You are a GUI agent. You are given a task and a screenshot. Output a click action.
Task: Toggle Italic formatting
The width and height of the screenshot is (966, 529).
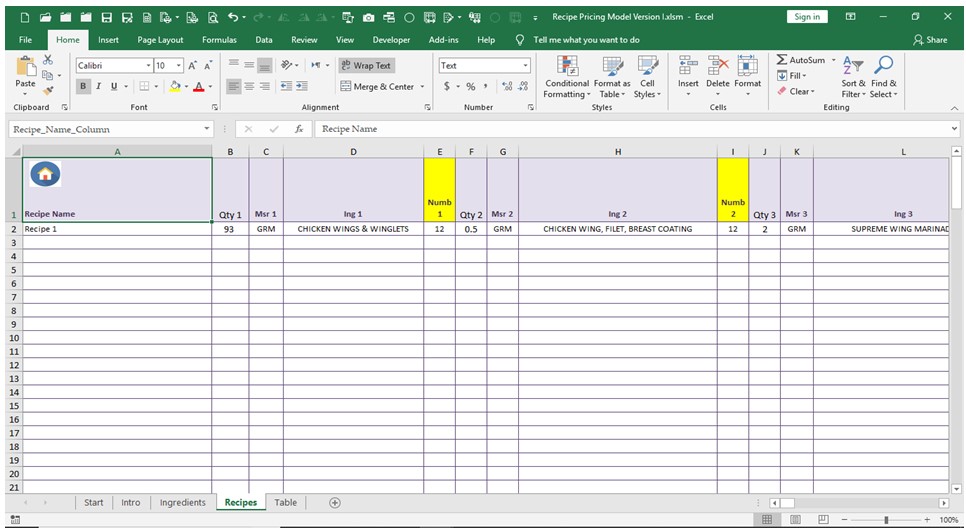pyautogui.click(x=98, y=86)
